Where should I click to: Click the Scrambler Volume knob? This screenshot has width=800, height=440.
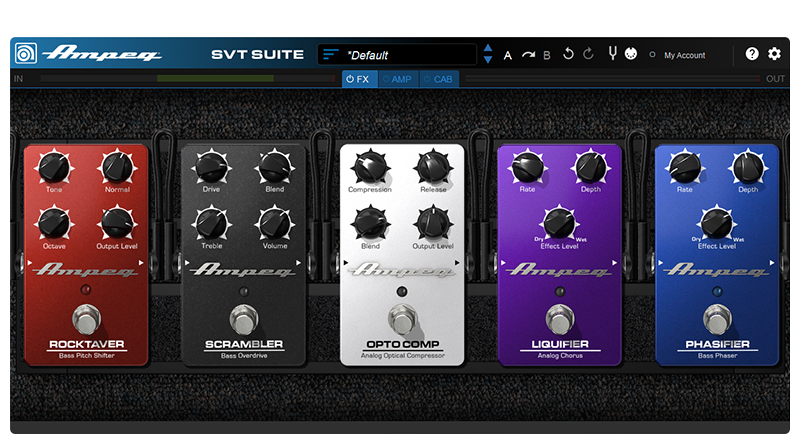tap(274, 224)
